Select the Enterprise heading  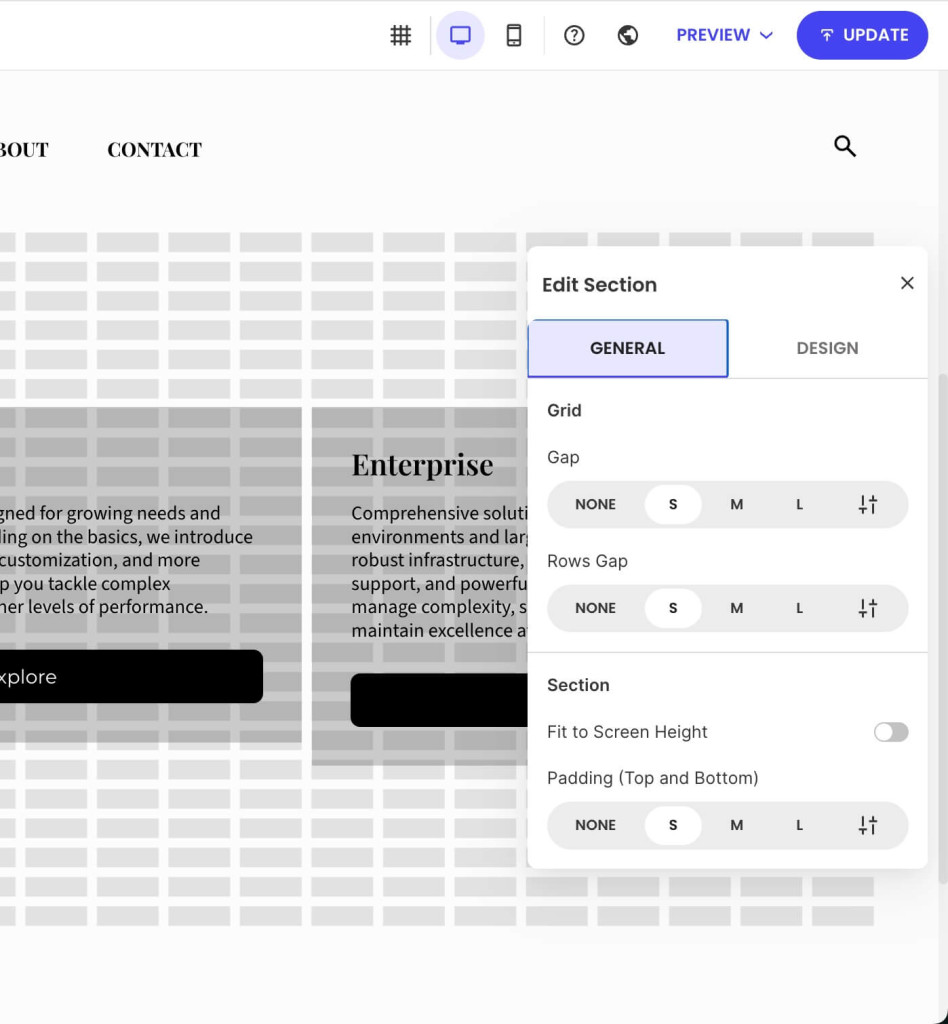pos(422,465)
